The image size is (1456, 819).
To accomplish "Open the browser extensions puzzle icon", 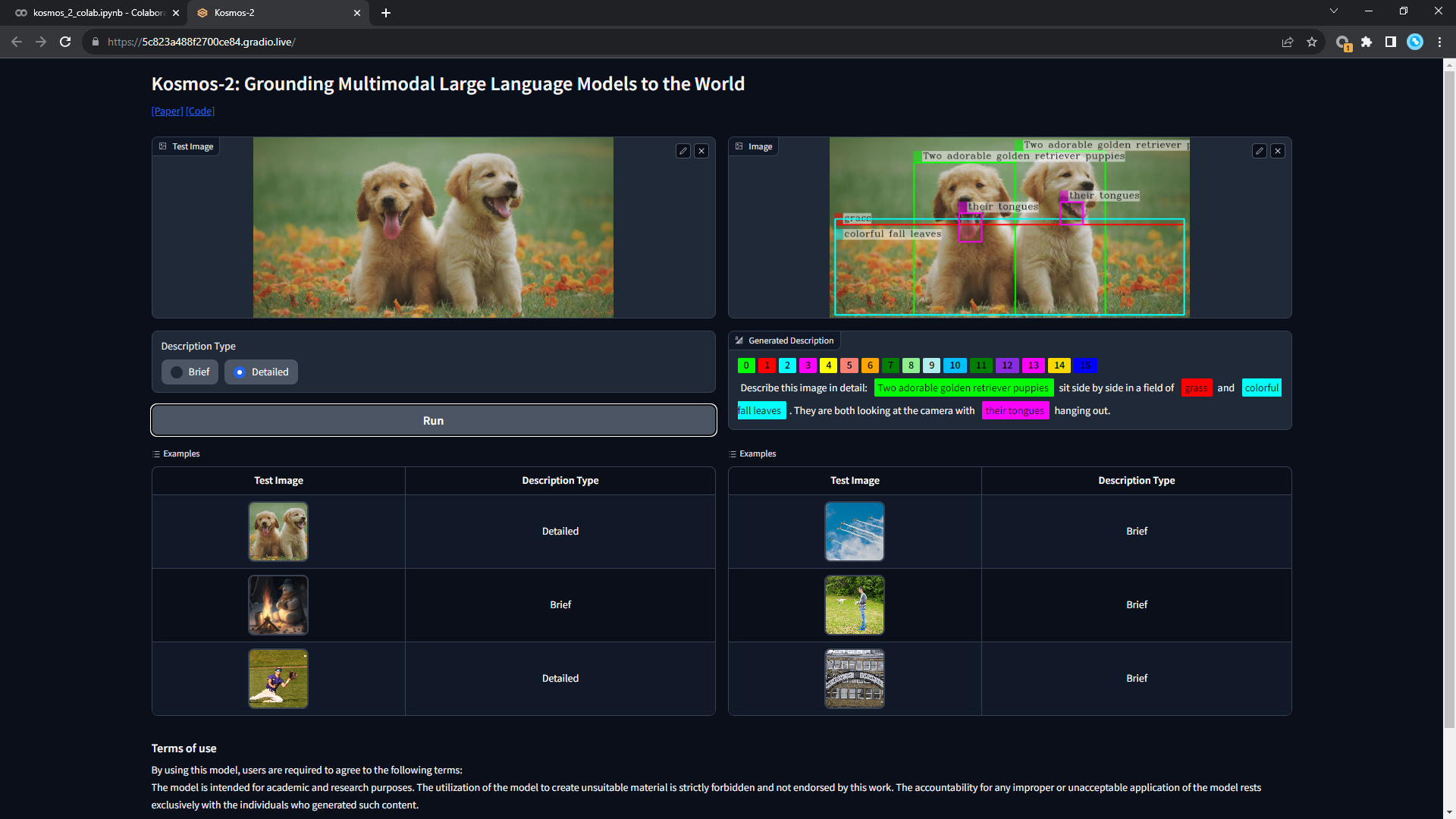I will pos(1367,42).
